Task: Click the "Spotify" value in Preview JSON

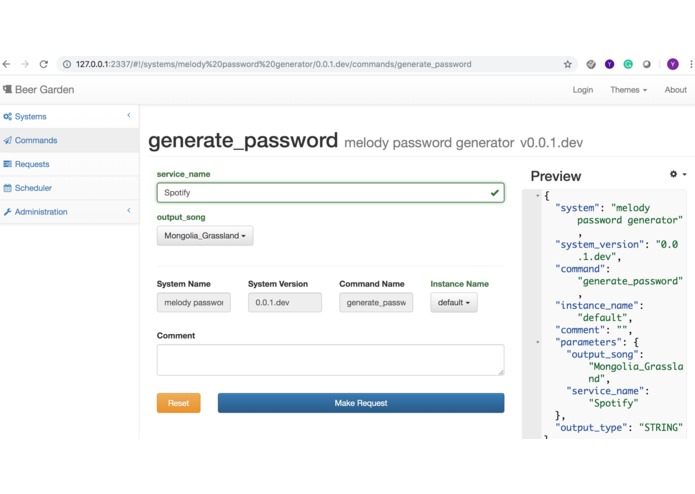Action: [x=613, y=403]
